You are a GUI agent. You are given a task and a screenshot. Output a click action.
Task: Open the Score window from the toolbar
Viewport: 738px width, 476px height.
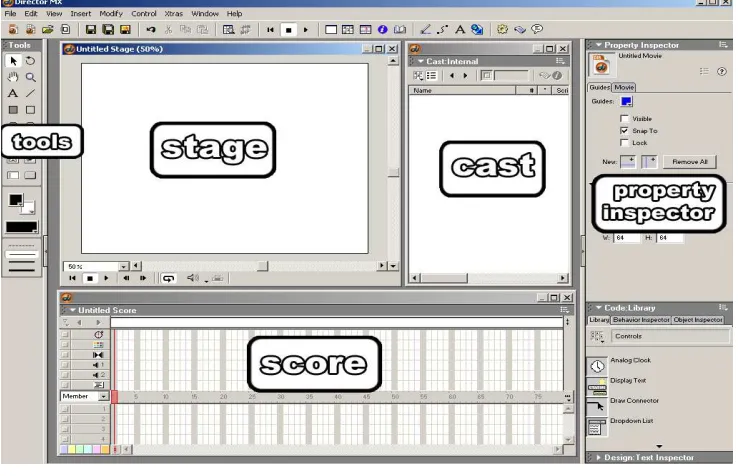[365, 30]
